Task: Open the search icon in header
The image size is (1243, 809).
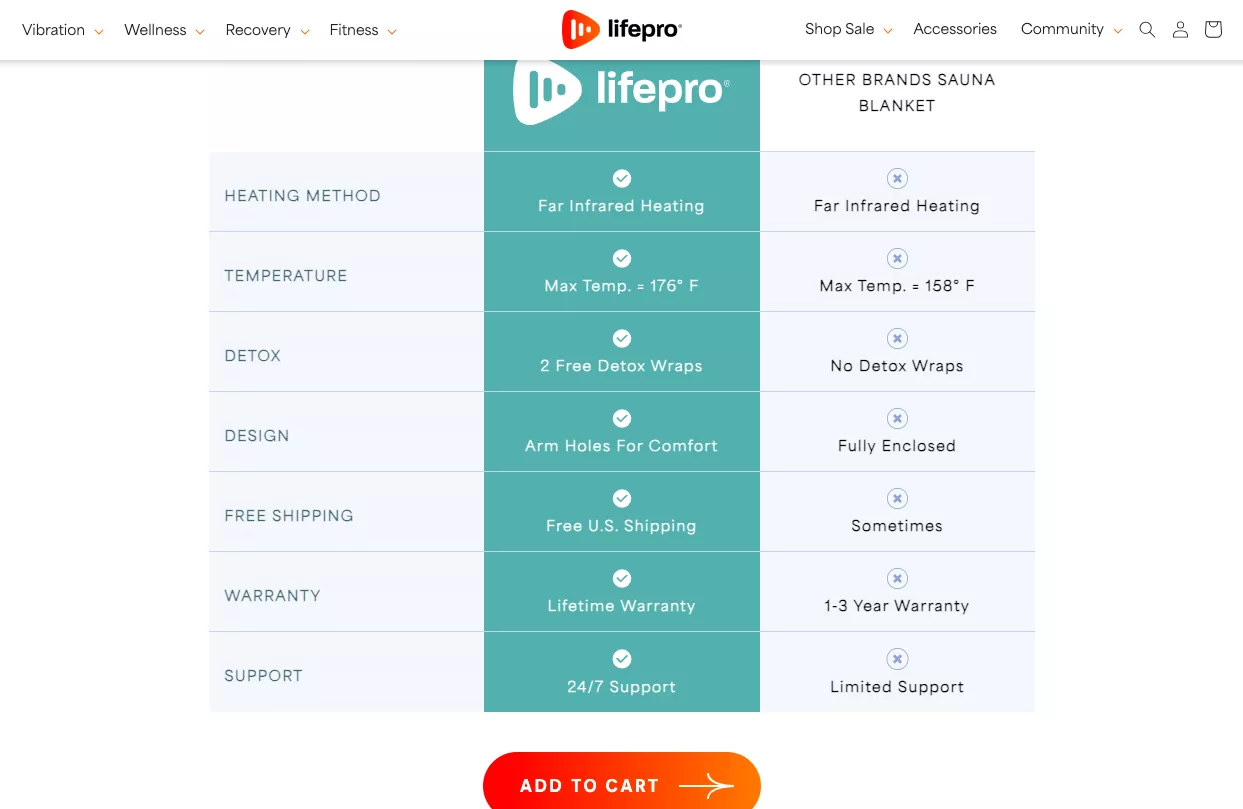Action: (1147, 30)
